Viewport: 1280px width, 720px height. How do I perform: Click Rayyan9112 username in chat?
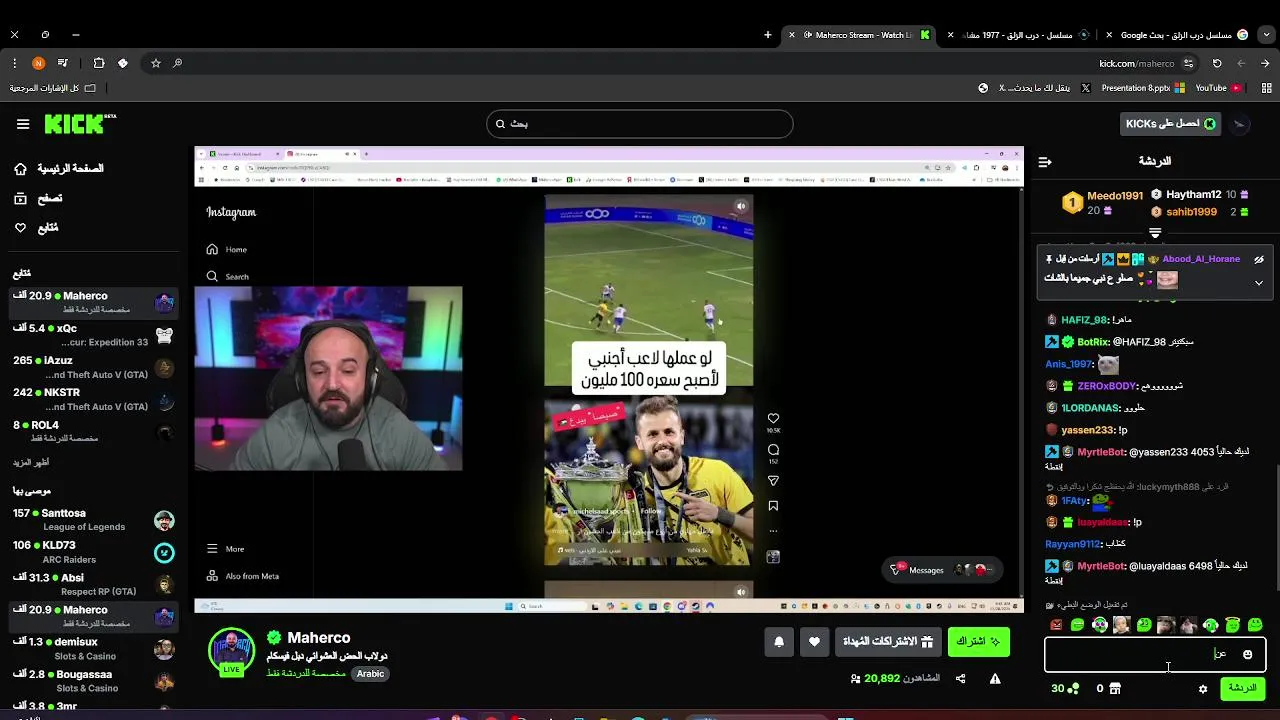1072,544
